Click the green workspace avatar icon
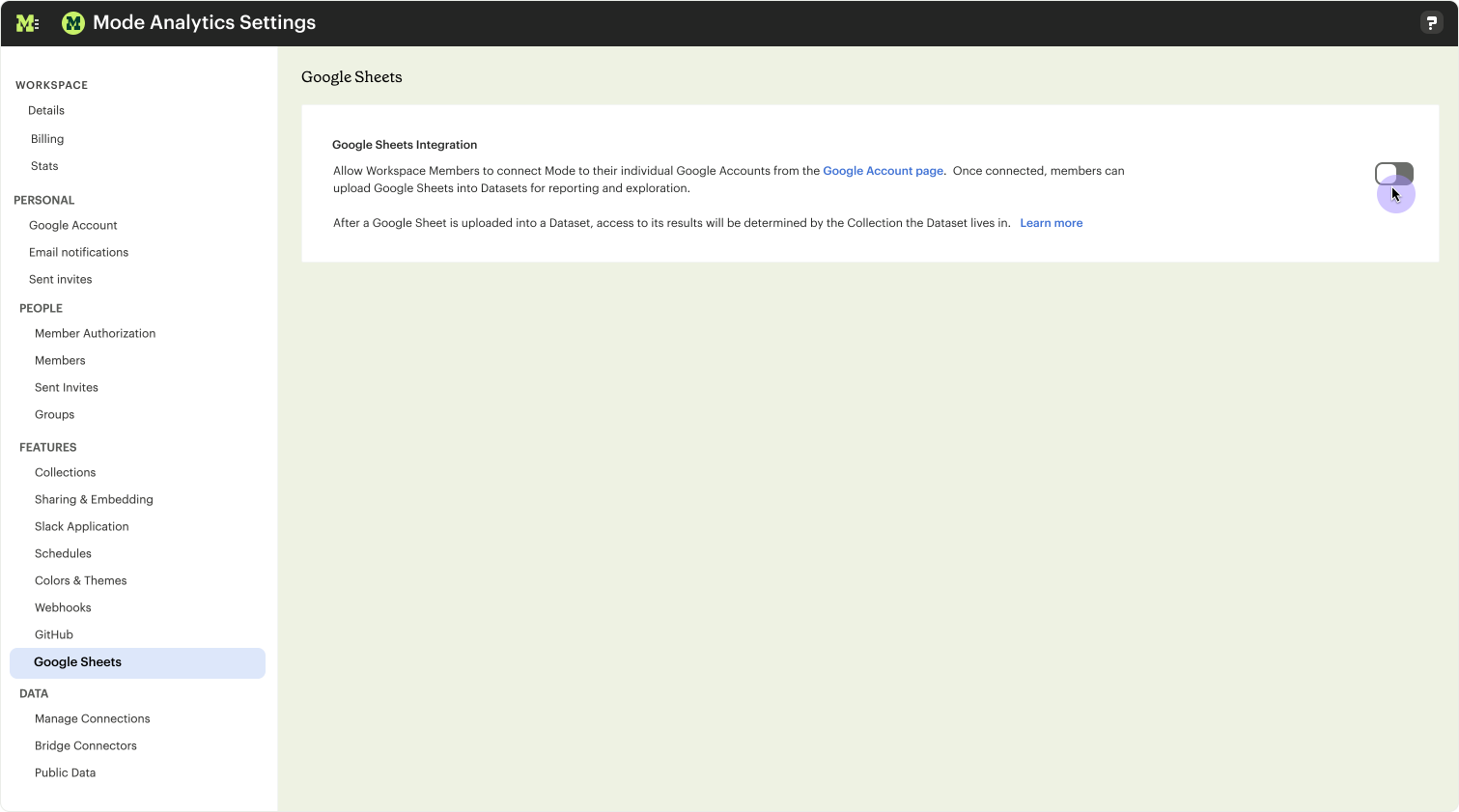Image resolution: width=1459 pixels, height=812 pixels. [72, 23]
